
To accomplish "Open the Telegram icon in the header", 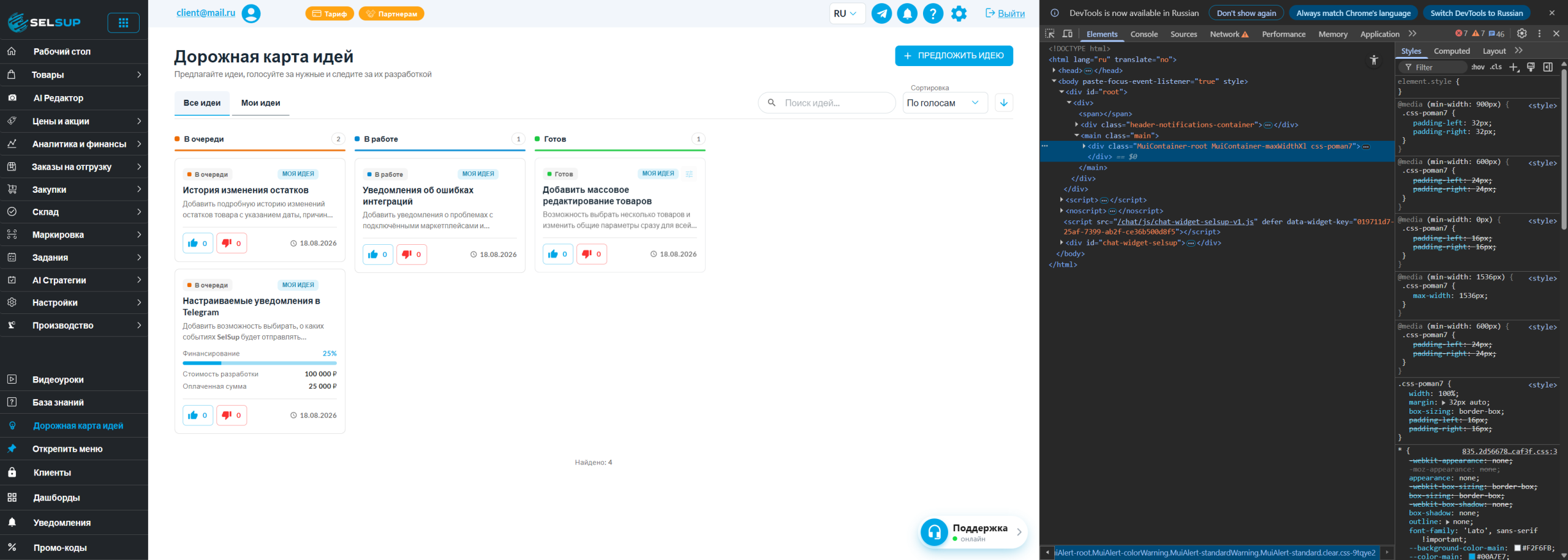I will coord(881,13).
